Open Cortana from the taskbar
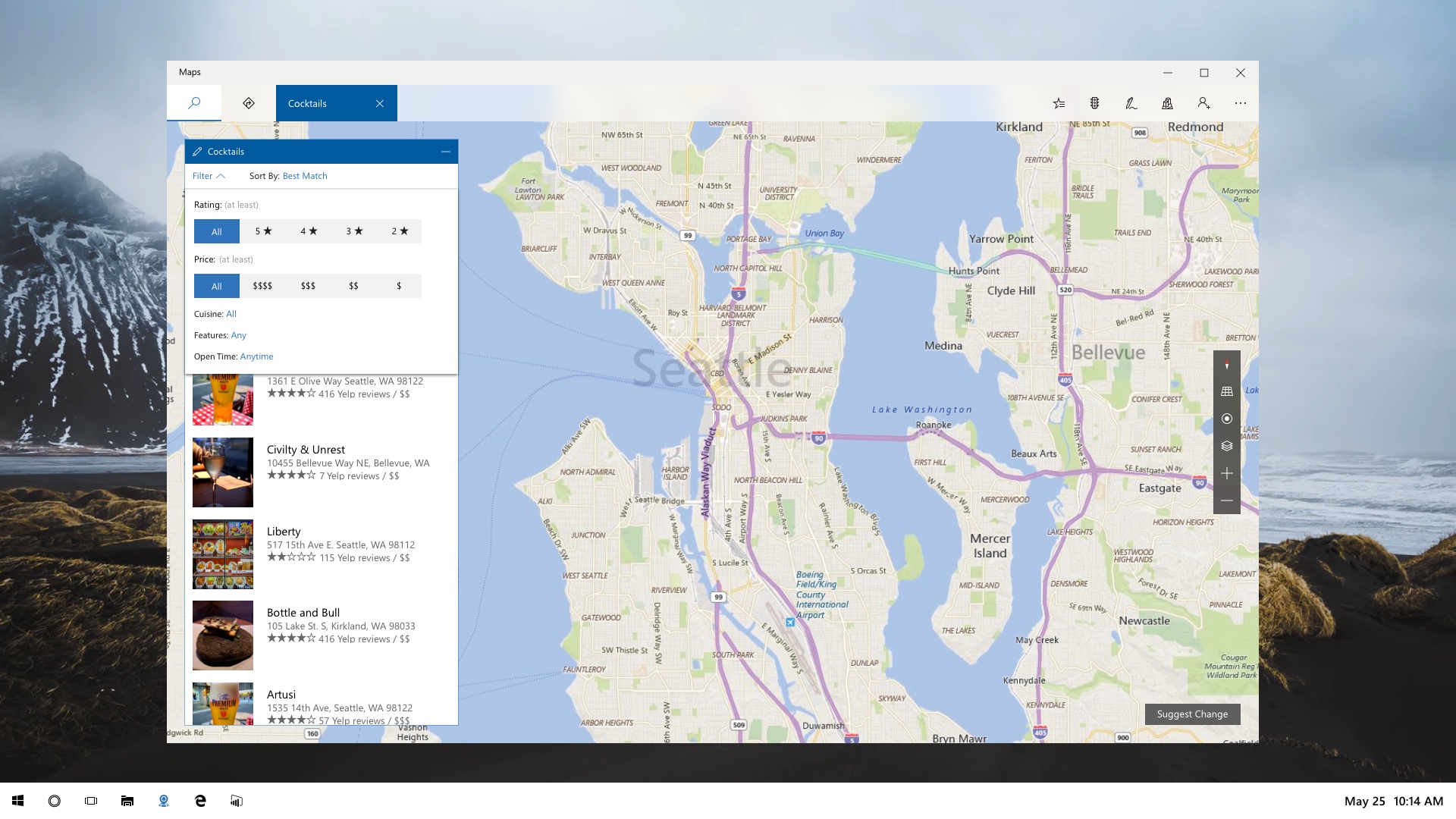Image resolution: width=1456 pixels, height=819 pixels. [x=55, y=801]
